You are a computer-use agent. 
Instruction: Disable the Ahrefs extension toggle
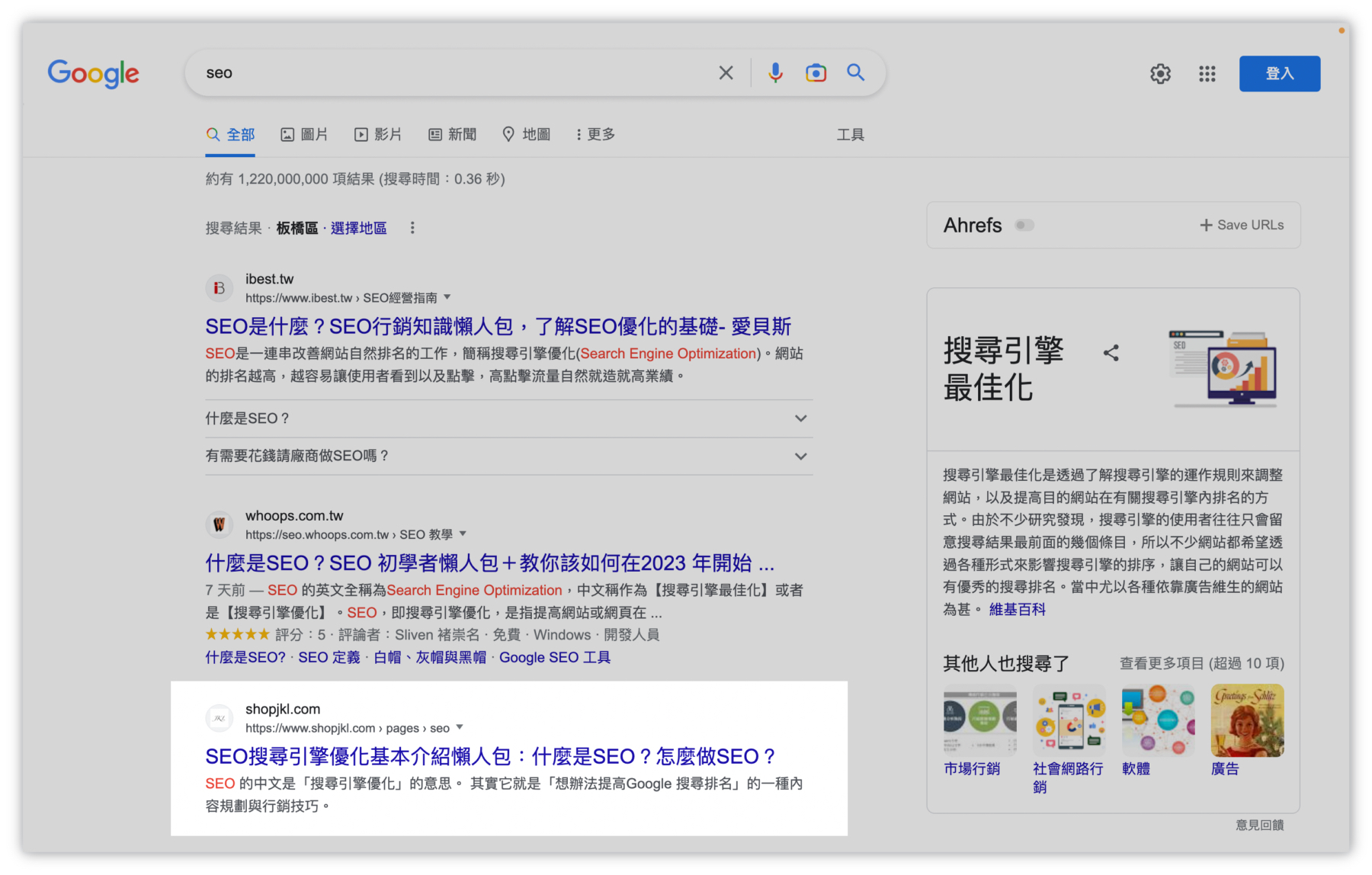coord(1024,225)
